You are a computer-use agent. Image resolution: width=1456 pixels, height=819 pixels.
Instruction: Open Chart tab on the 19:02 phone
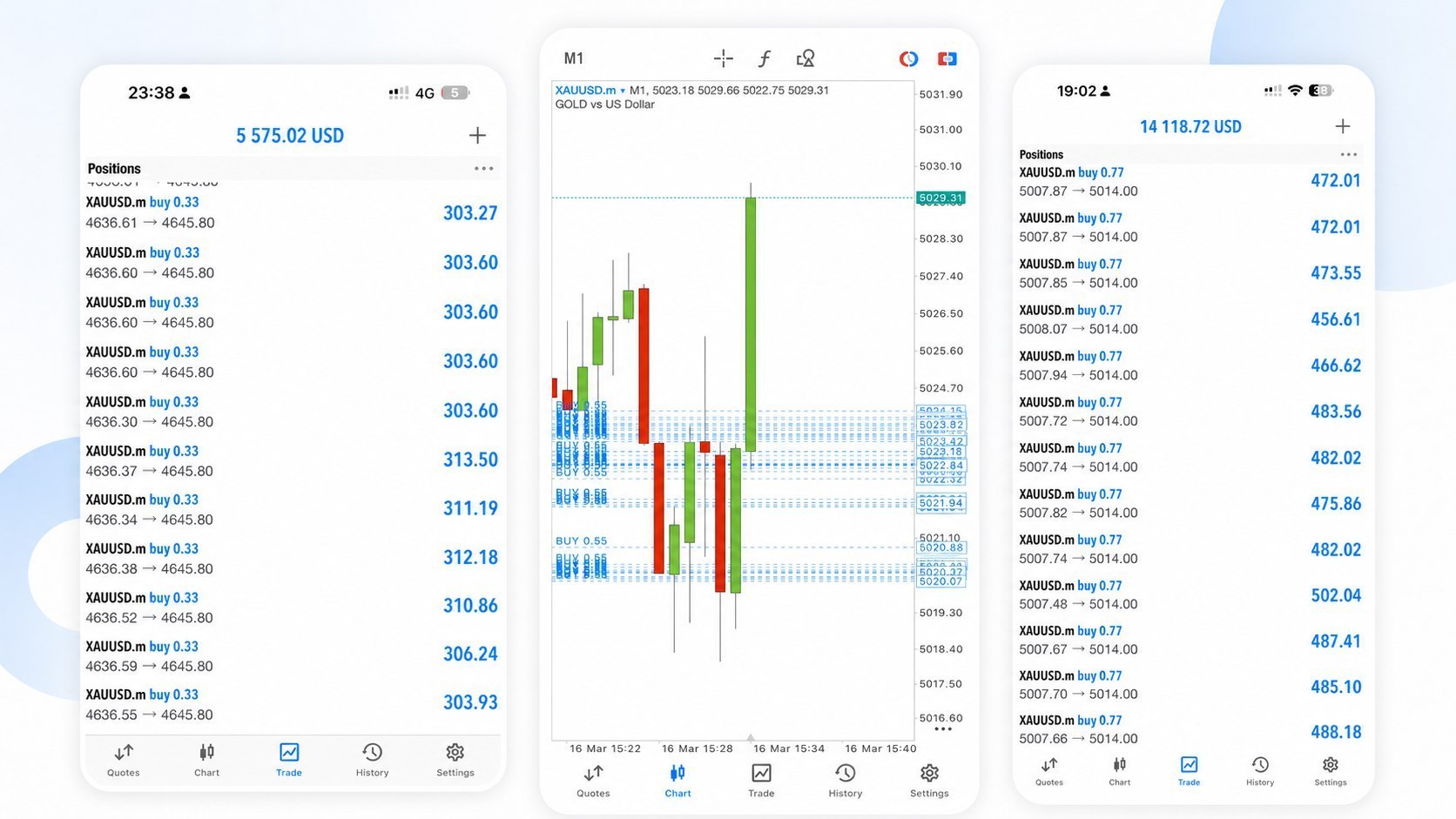click(1120, 771)
